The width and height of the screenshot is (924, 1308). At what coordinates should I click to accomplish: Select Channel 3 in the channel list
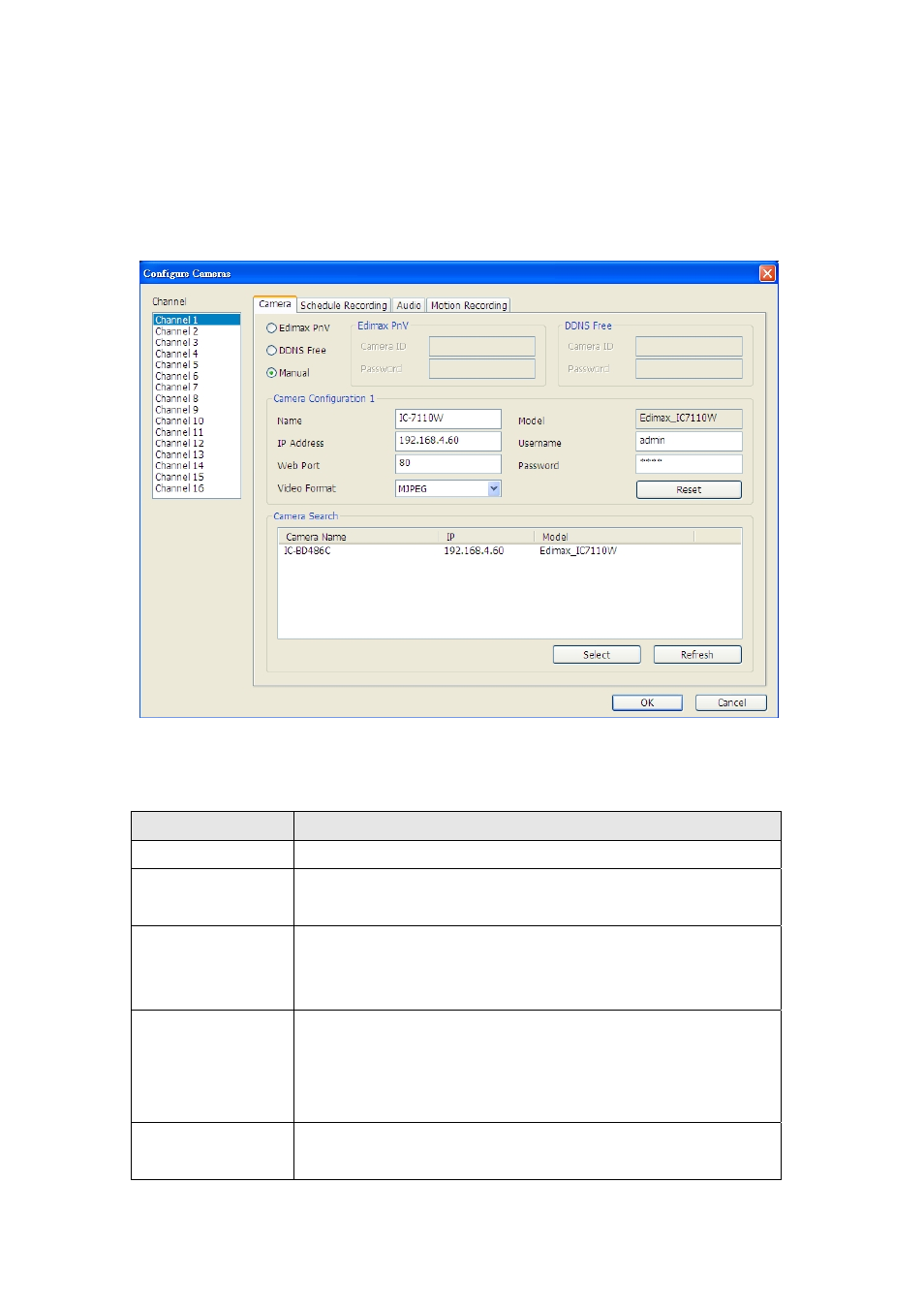[197, 342]
